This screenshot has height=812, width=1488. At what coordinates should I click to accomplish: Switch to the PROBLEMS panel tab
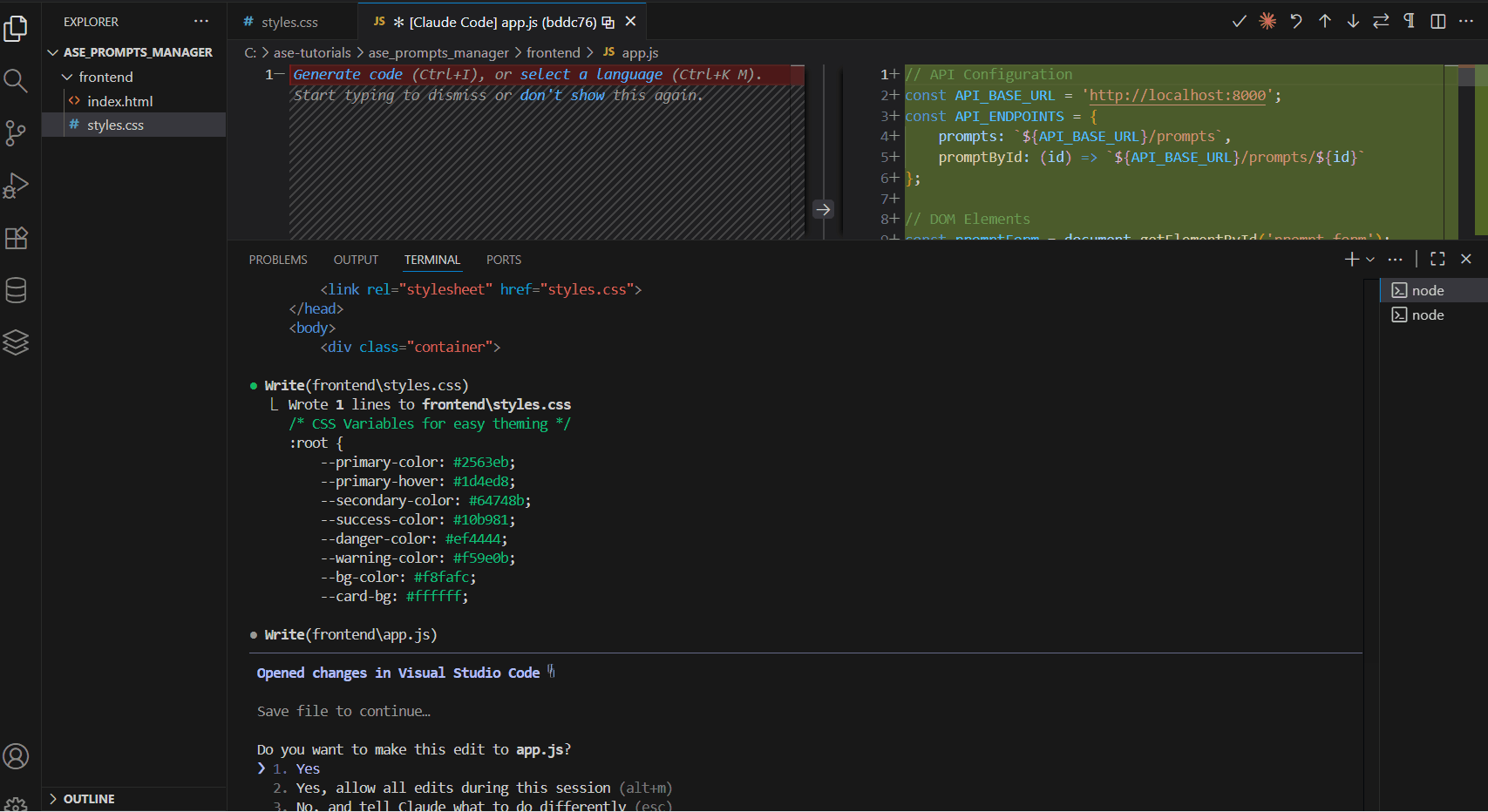tap(278, 260)
